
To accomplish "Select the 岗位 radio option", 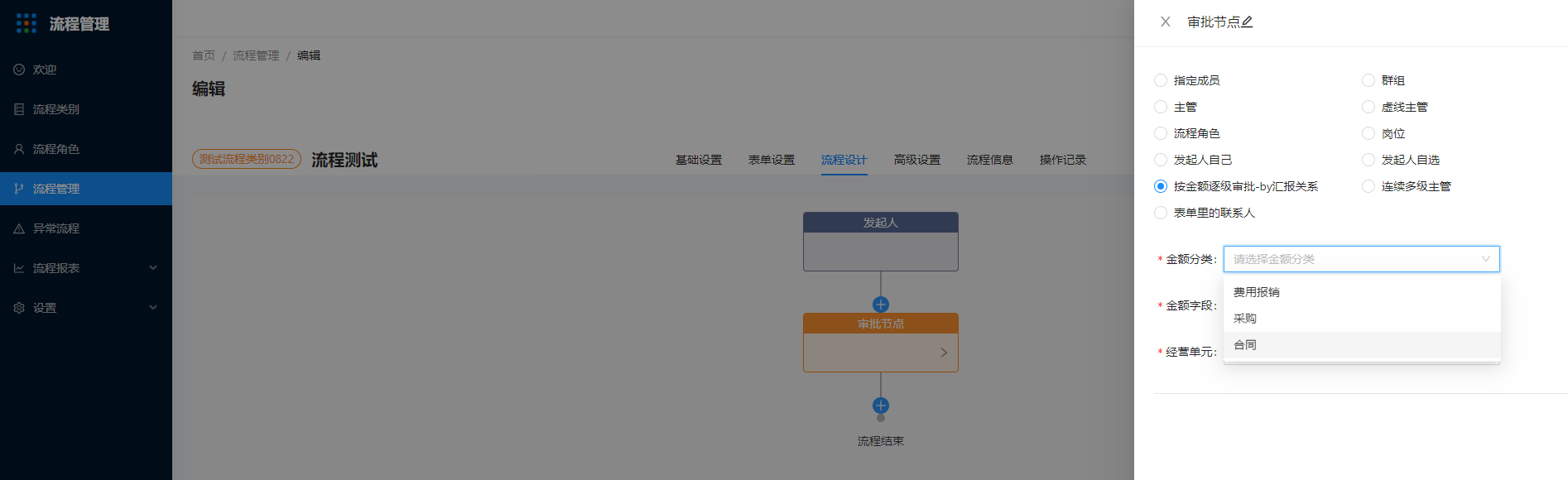I will (x=1368, y=133).
